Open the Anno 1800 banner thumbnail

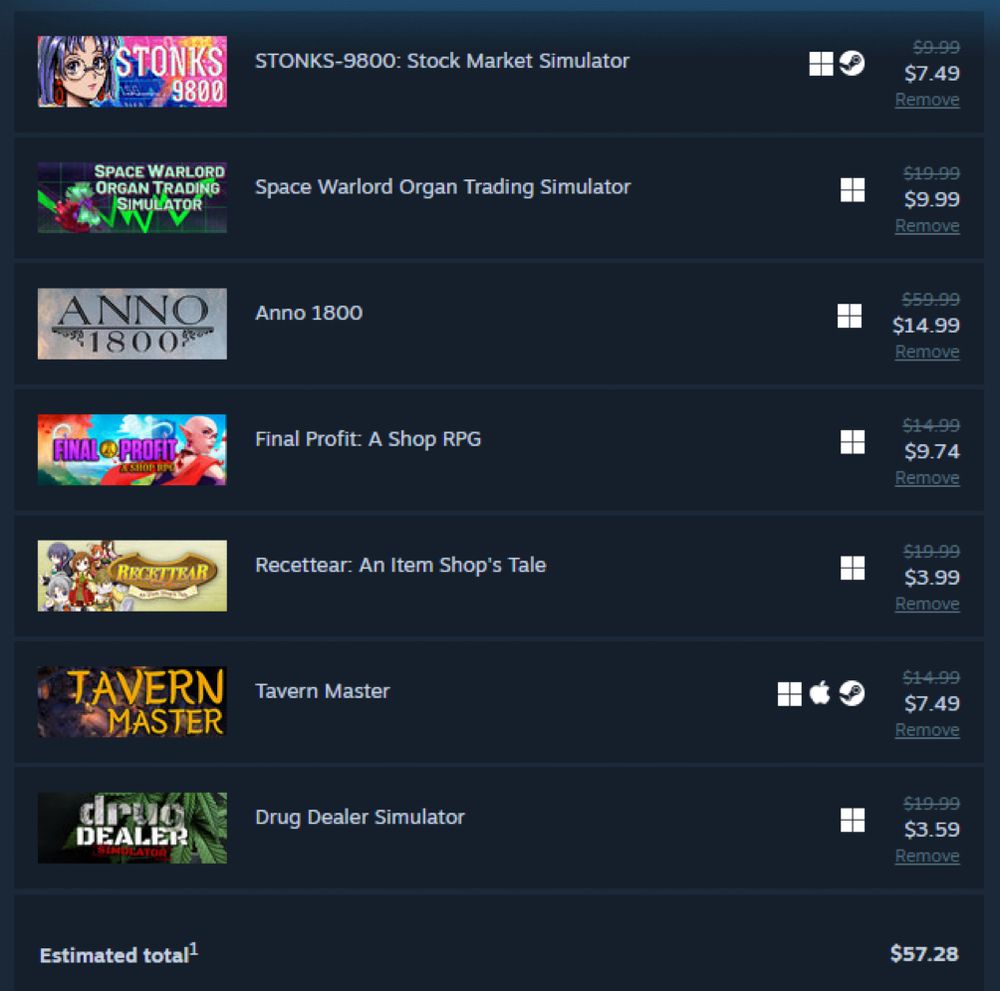(x=132, y=324)
